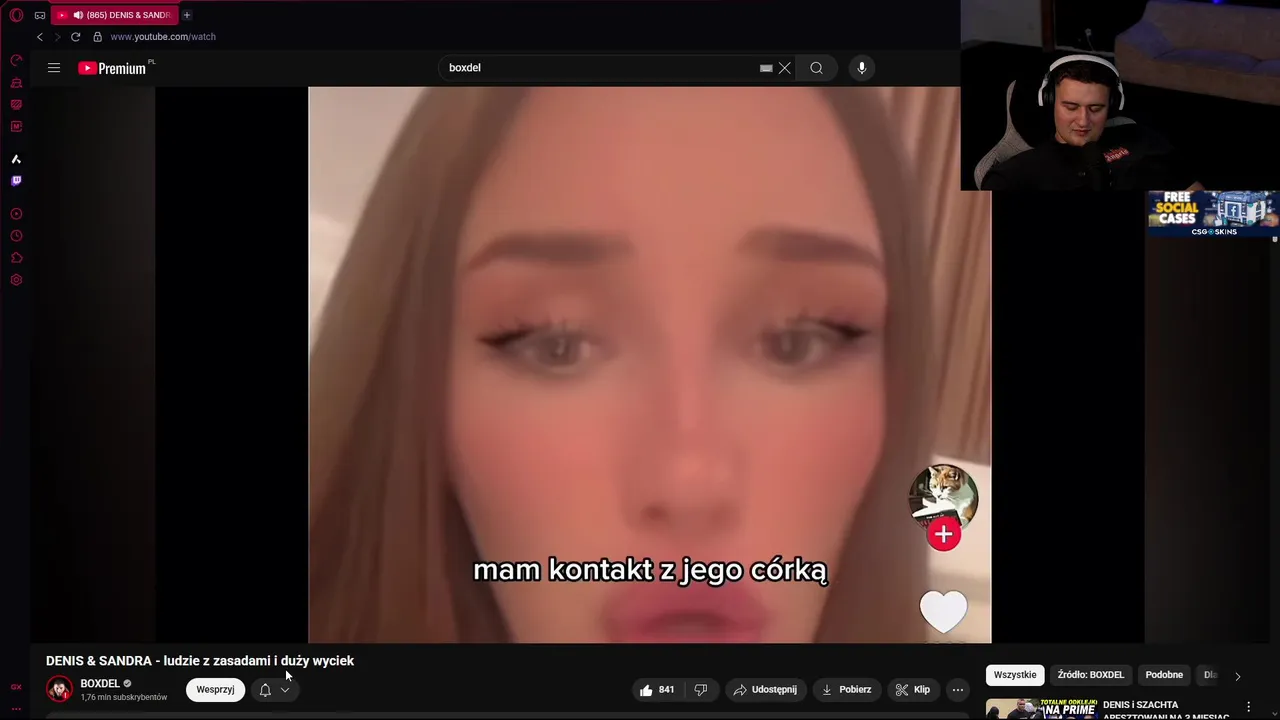Open options for DENIS i SZACHTA video

[x=1248, y=707]
